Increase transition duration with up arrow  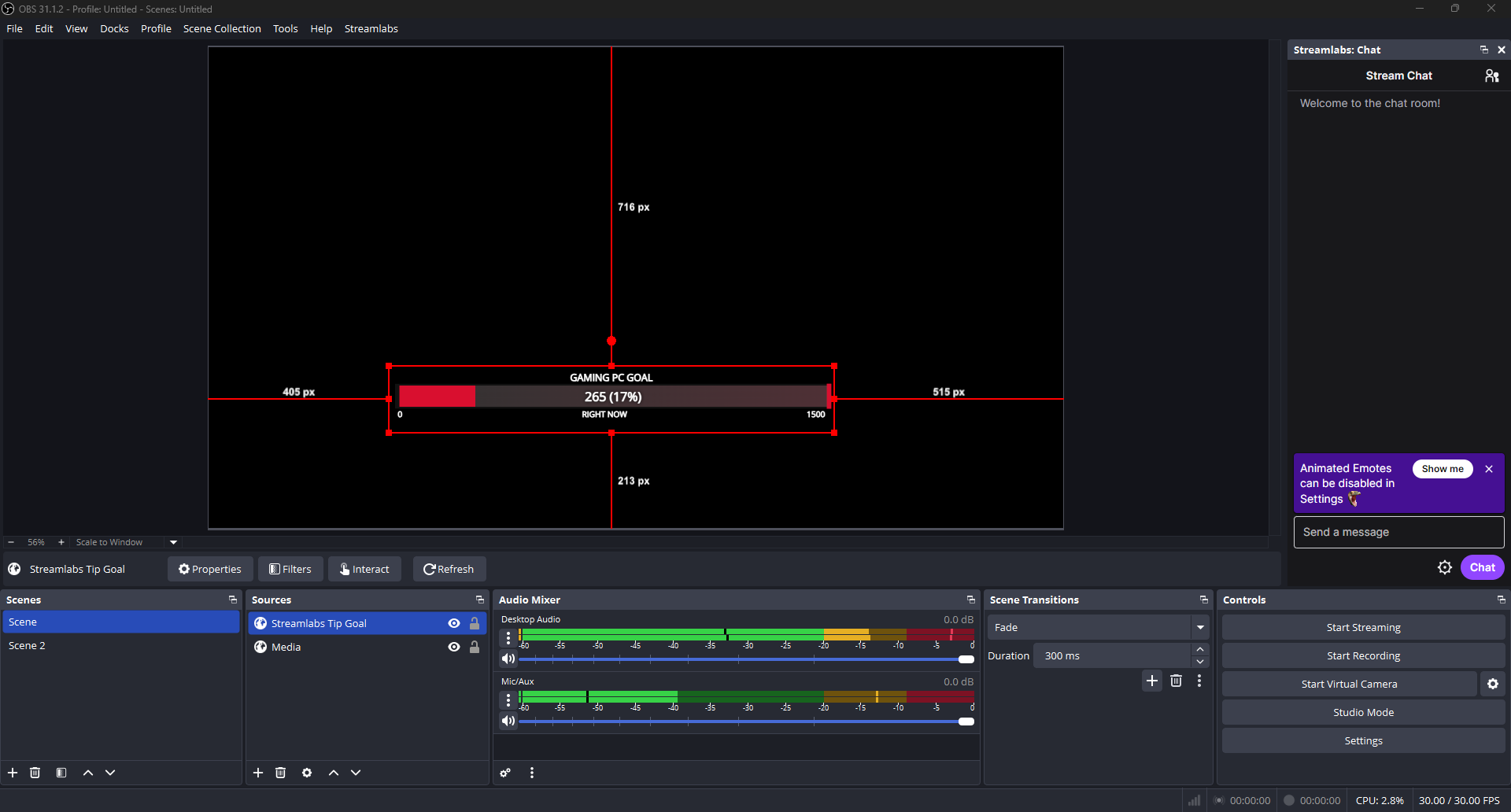coord(1200,650)
